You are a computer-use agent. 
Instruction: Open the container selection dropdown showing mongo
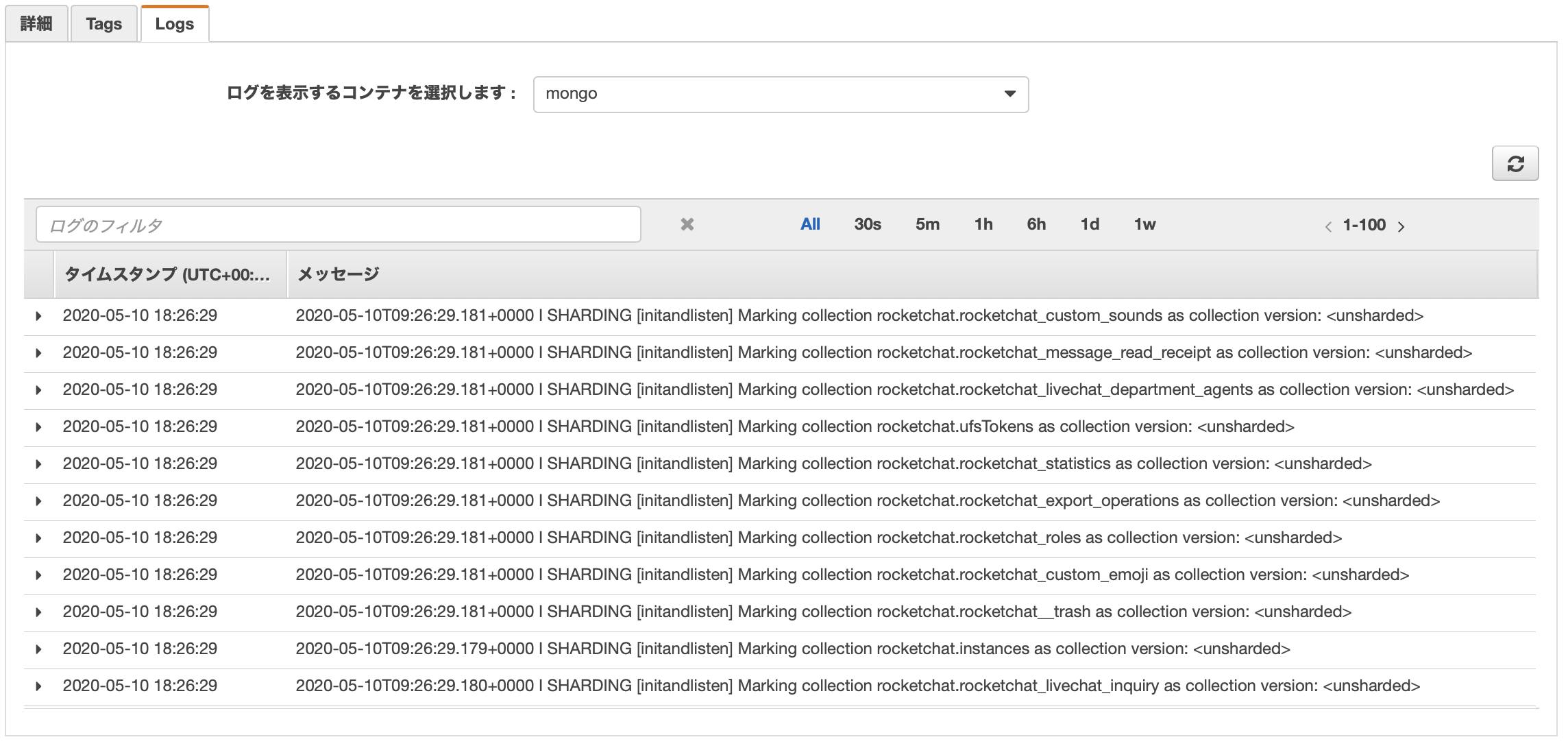click(781, 94)
